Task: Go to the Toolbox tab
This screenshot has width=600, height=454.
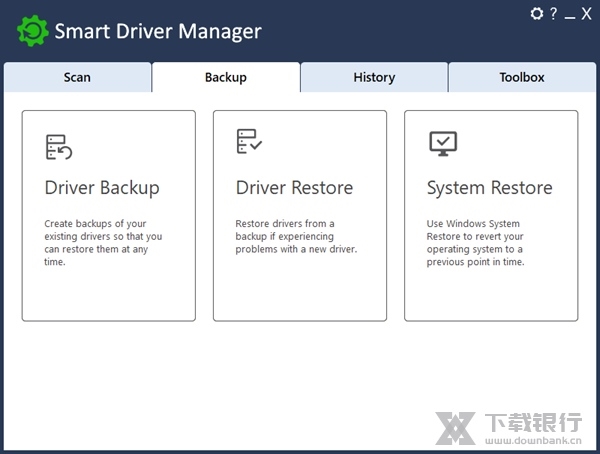Action: tap(522, 77)
